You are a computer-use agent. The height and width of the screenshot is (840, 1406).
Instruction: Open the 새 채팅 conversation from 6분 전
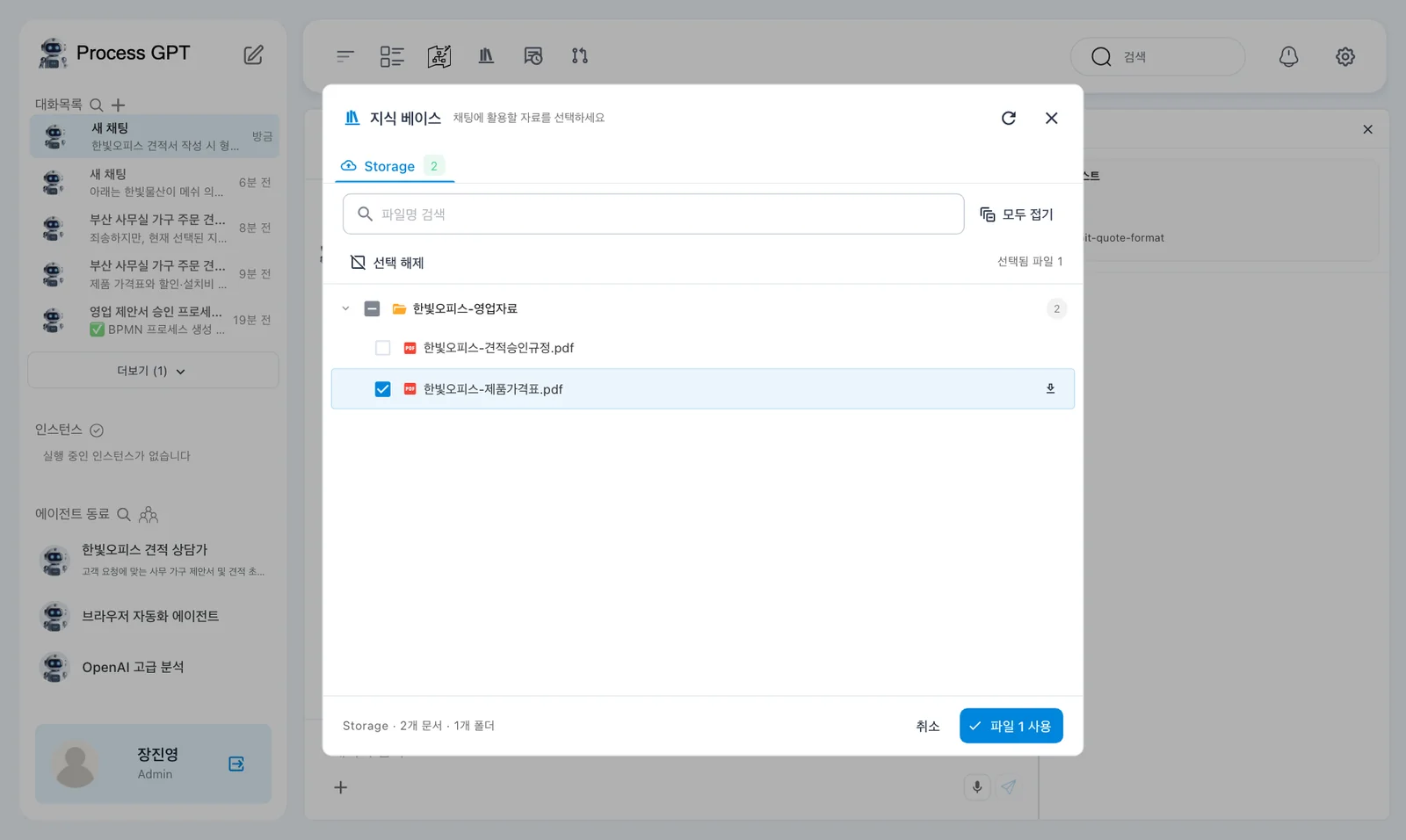pos(155,183)
